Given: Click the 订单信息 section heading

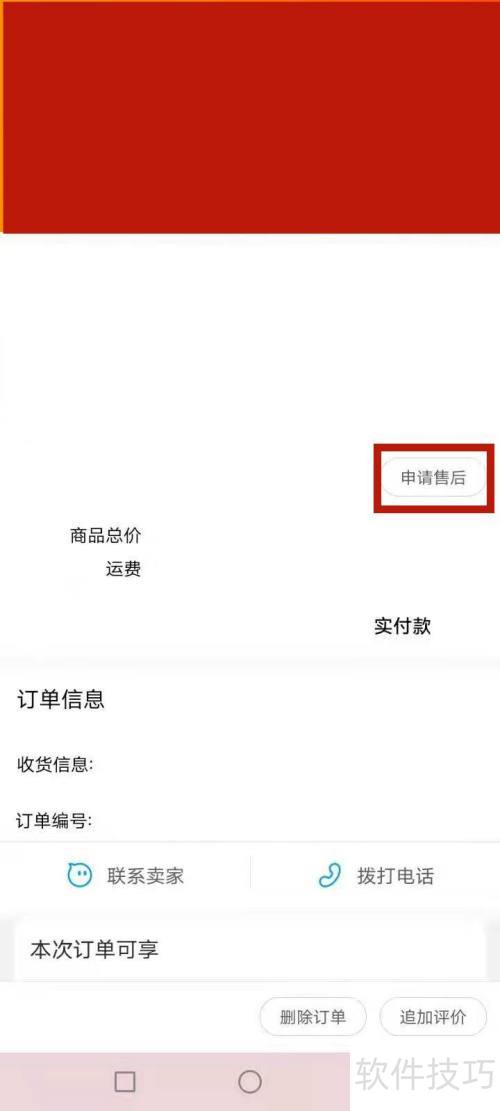Looking at the screenshot, I should 61,700.
